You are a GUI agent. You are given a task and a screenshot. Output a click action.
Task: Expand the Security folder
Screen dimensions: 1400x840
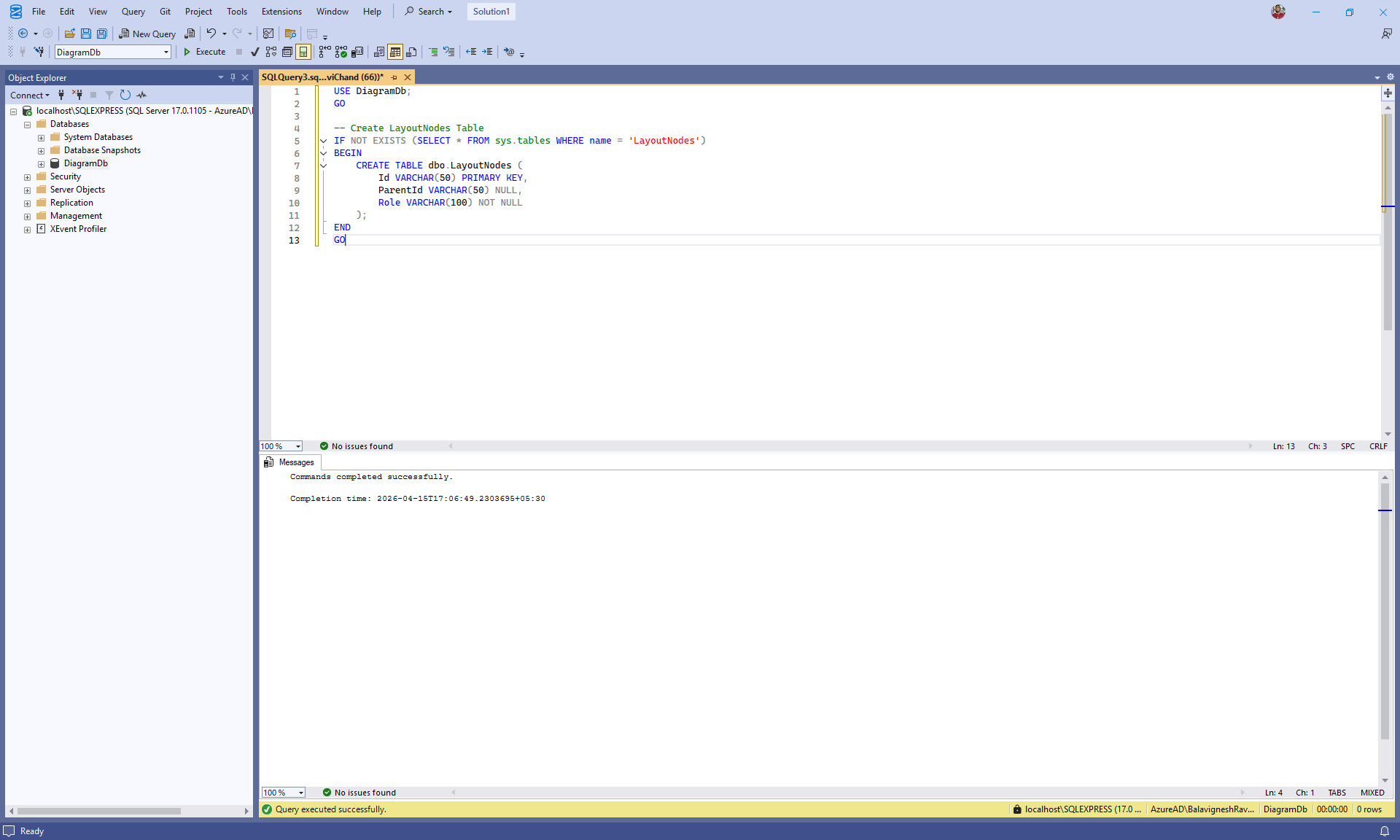click(27, 177)
